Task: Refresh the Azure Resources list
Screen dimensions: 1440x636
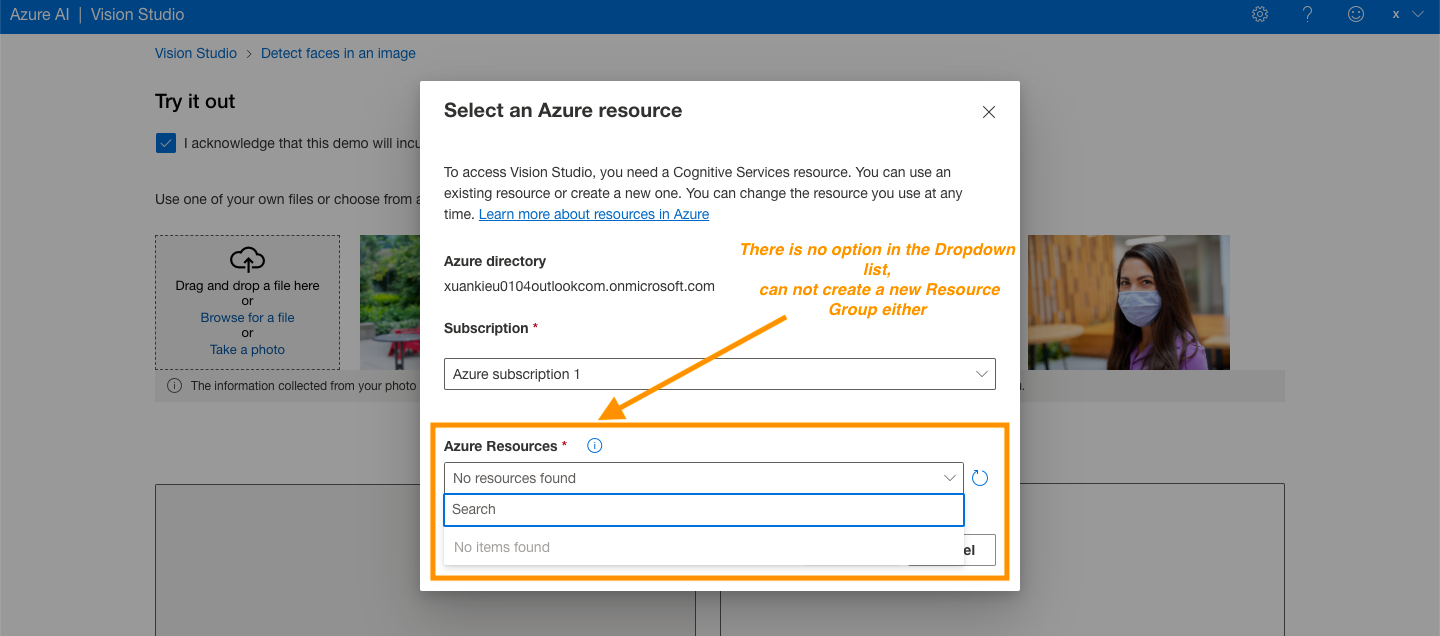Action: click(980, 478)
